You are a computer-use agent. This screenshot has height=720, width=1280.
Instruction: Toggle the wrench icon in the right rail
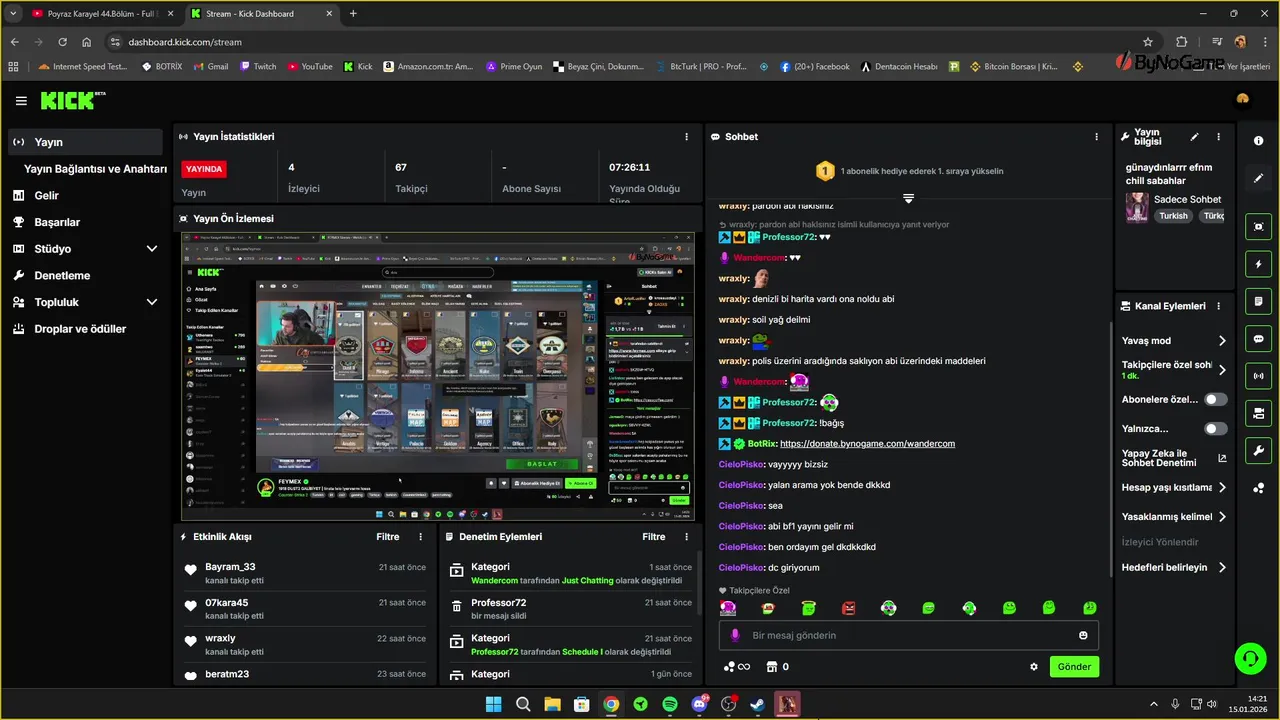coord(1258,451)
